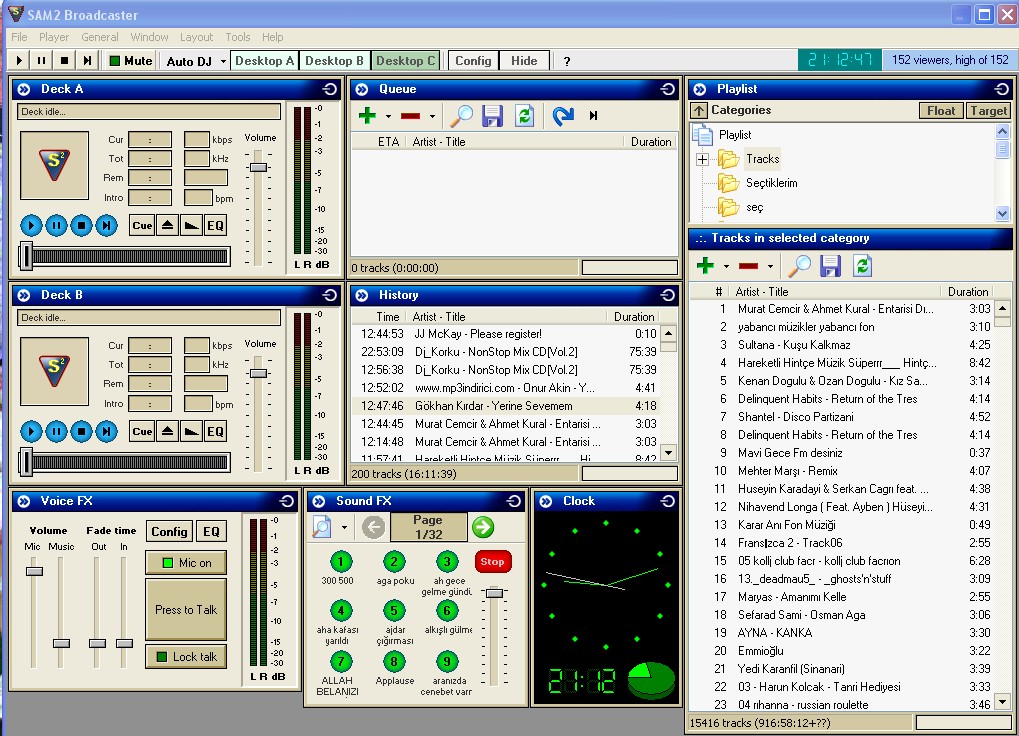Viewport: 1019px width, 736px height.
Task: Switch to Desktop B layout
Action: click(x=335, y=60)
